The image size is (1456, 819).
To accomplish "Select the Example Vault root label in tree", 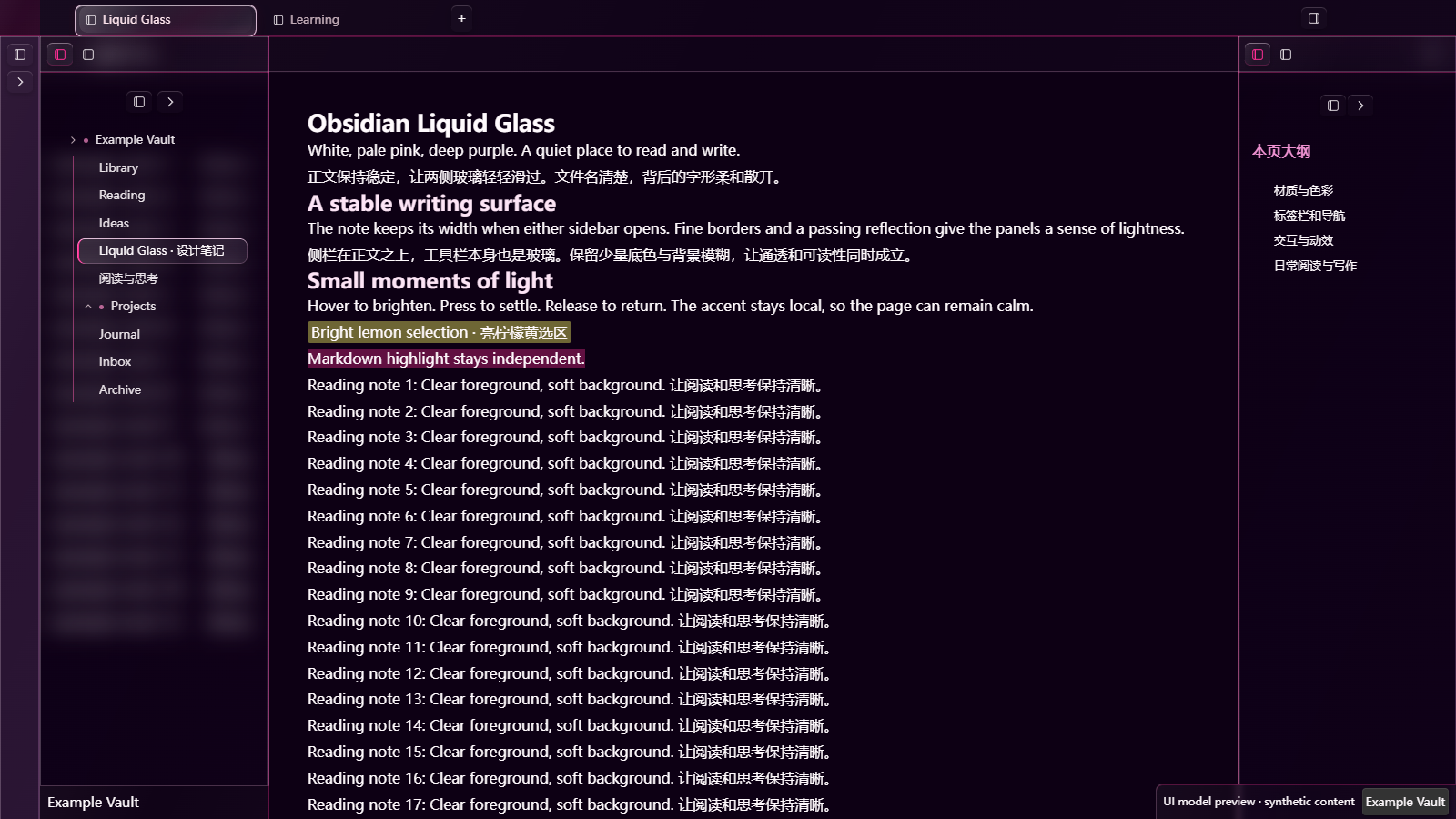I will [x=135, y=140].
